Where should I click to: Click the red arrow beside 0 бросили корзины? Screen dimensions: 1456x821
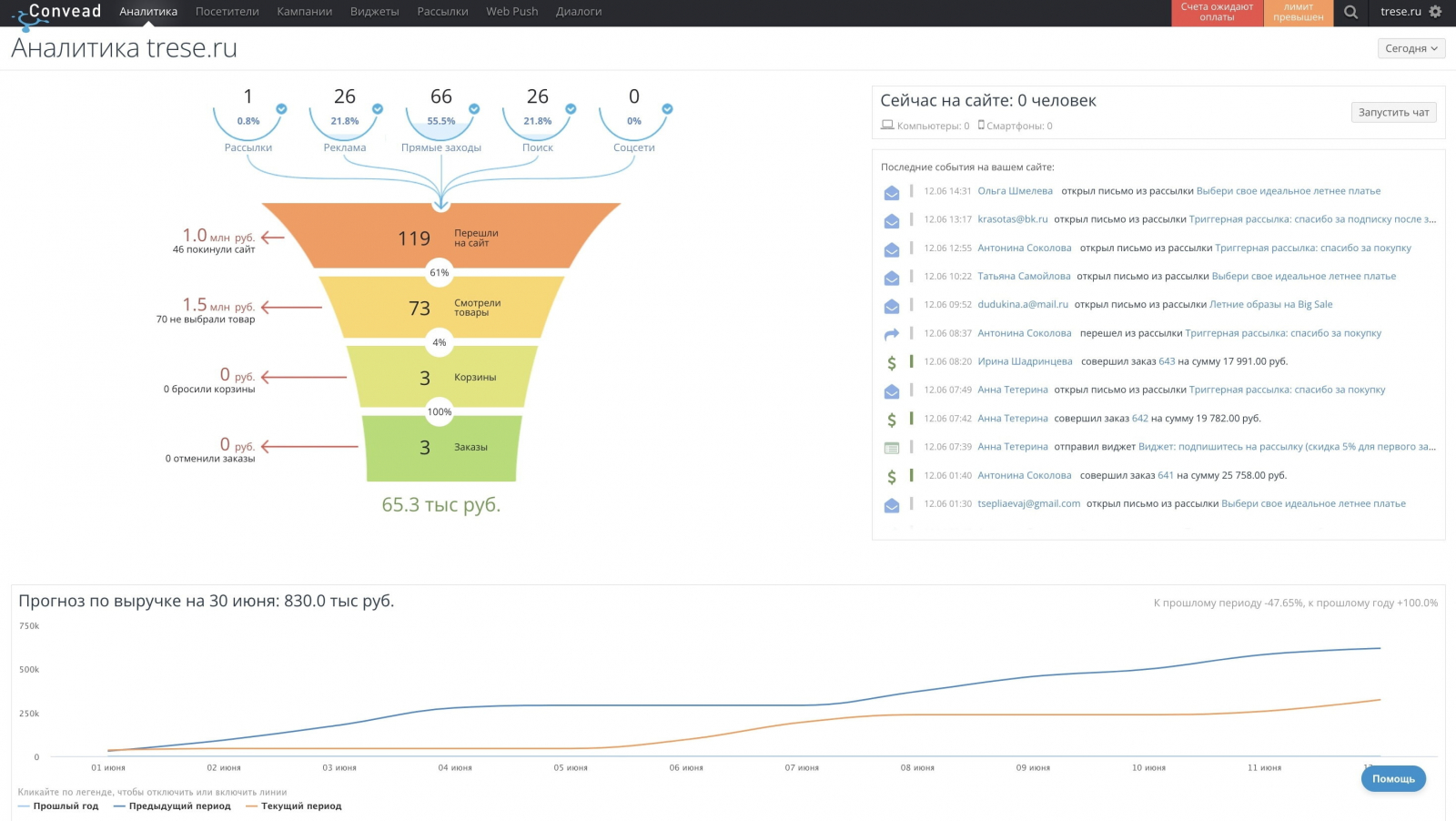[304, 377]
